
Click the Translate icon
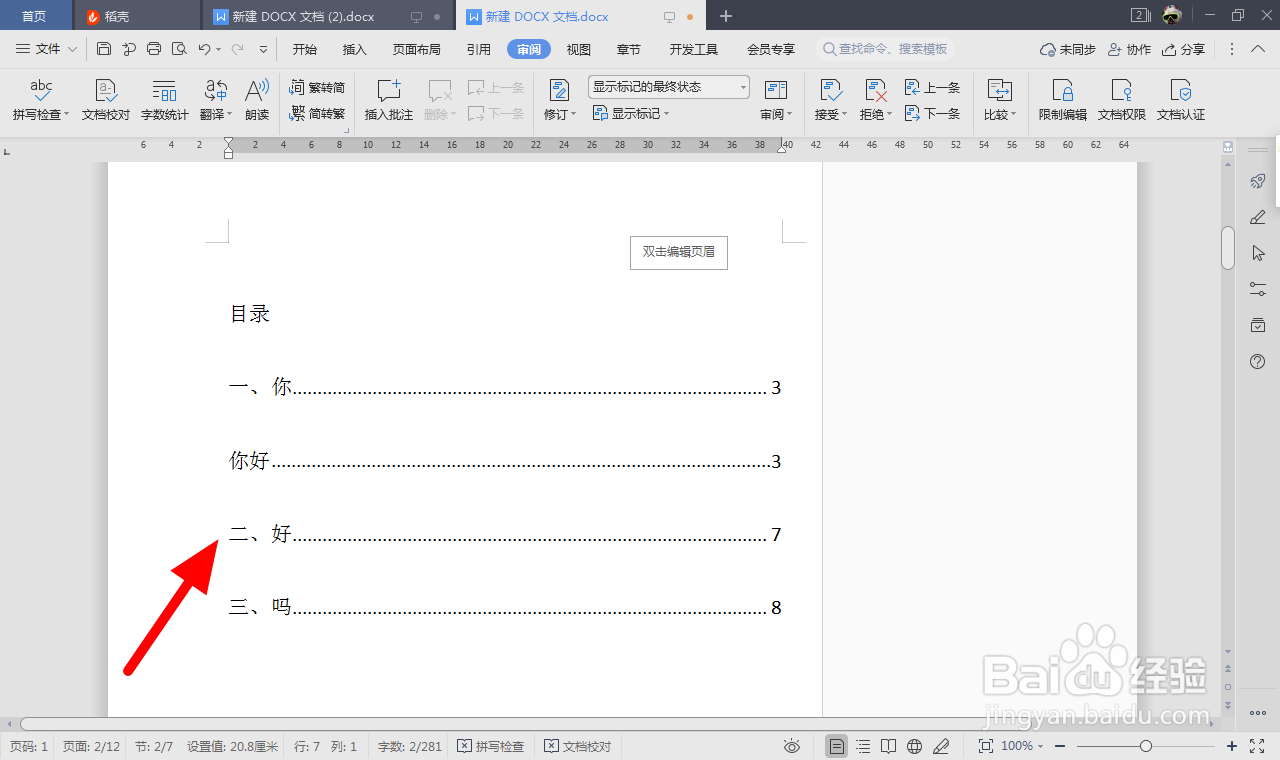point(215,91)
